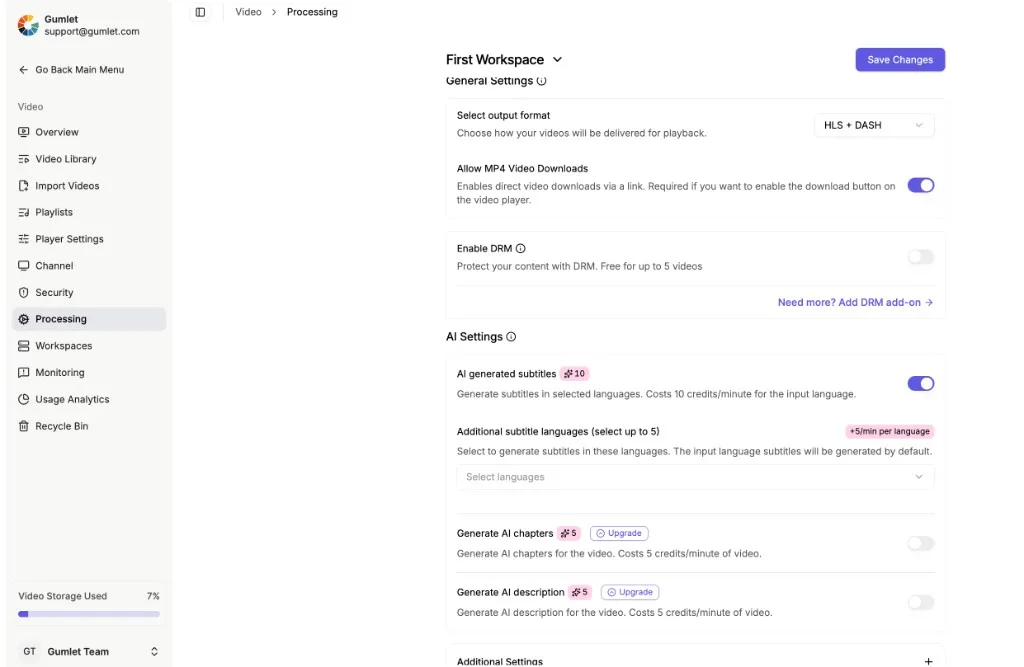Click the Save Changes button
1024x667 pixels.
click(900, 59)
